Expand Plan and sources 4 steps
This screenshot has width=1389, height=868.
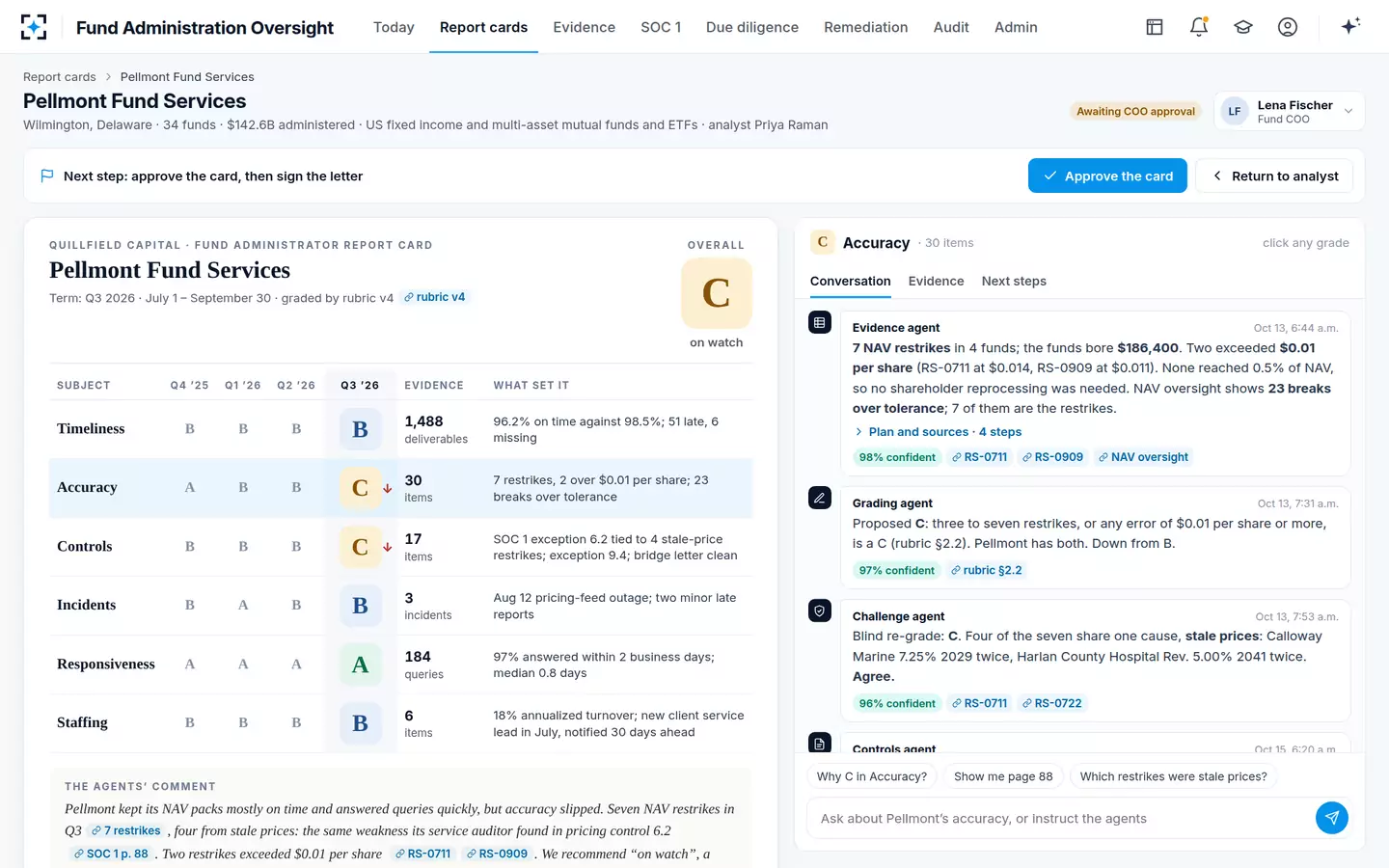click(938, 432)
